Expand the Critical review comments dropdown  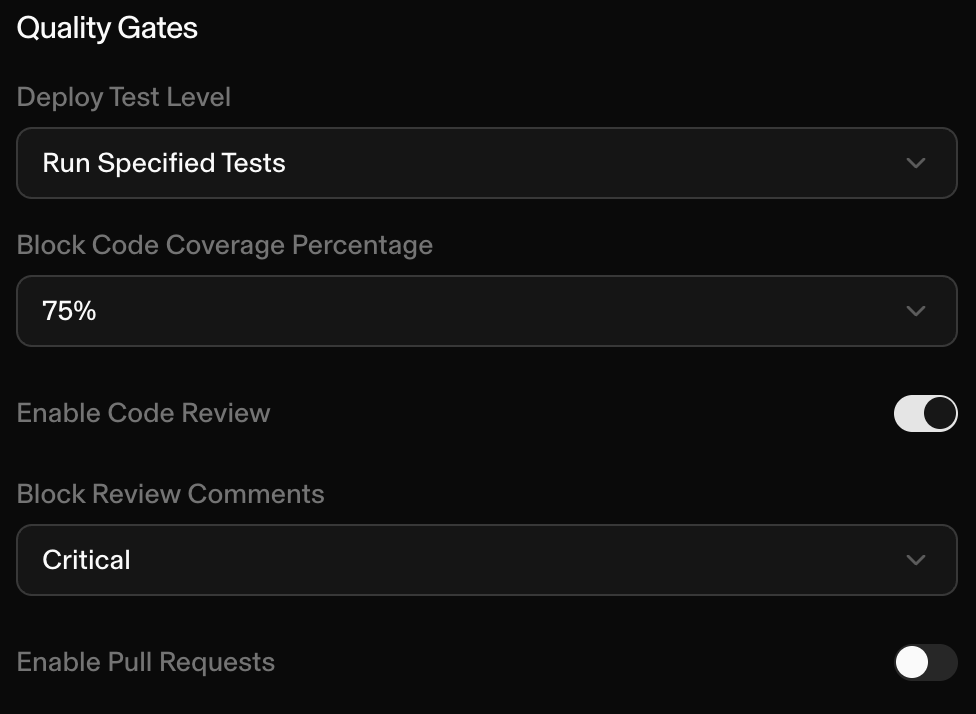486,560
